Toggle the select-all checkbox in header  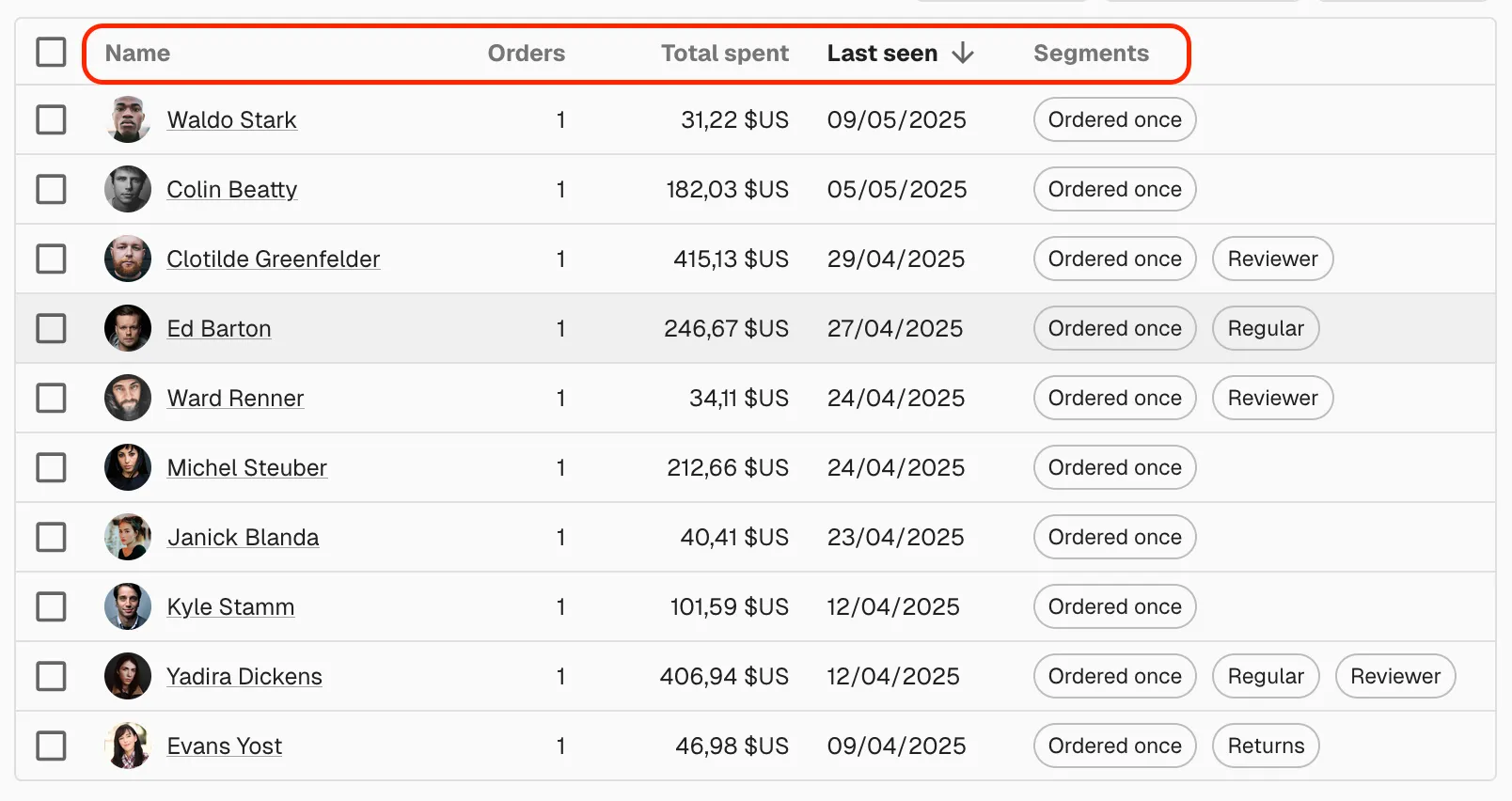[x=51, y=53]
